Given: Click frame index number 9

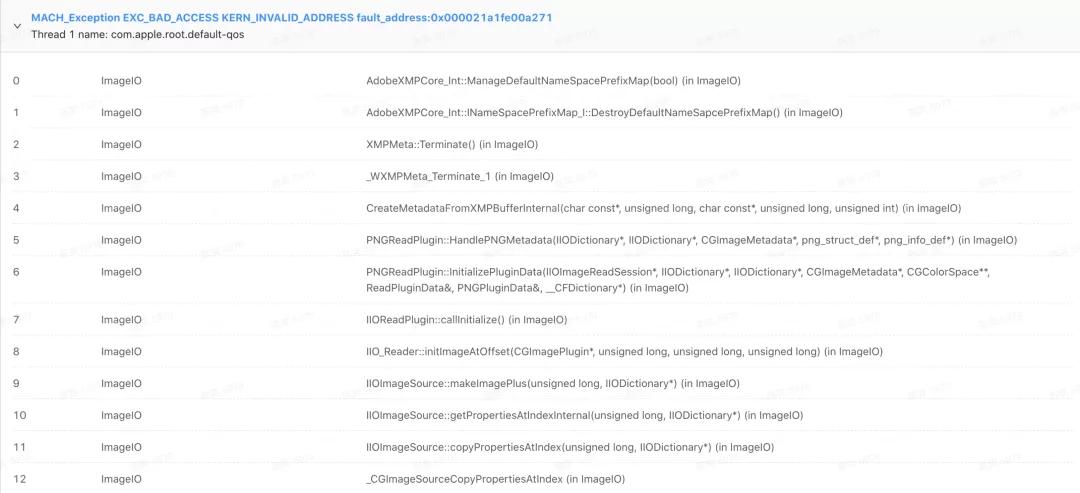Looking at the screenshot, I should point(16,384).
